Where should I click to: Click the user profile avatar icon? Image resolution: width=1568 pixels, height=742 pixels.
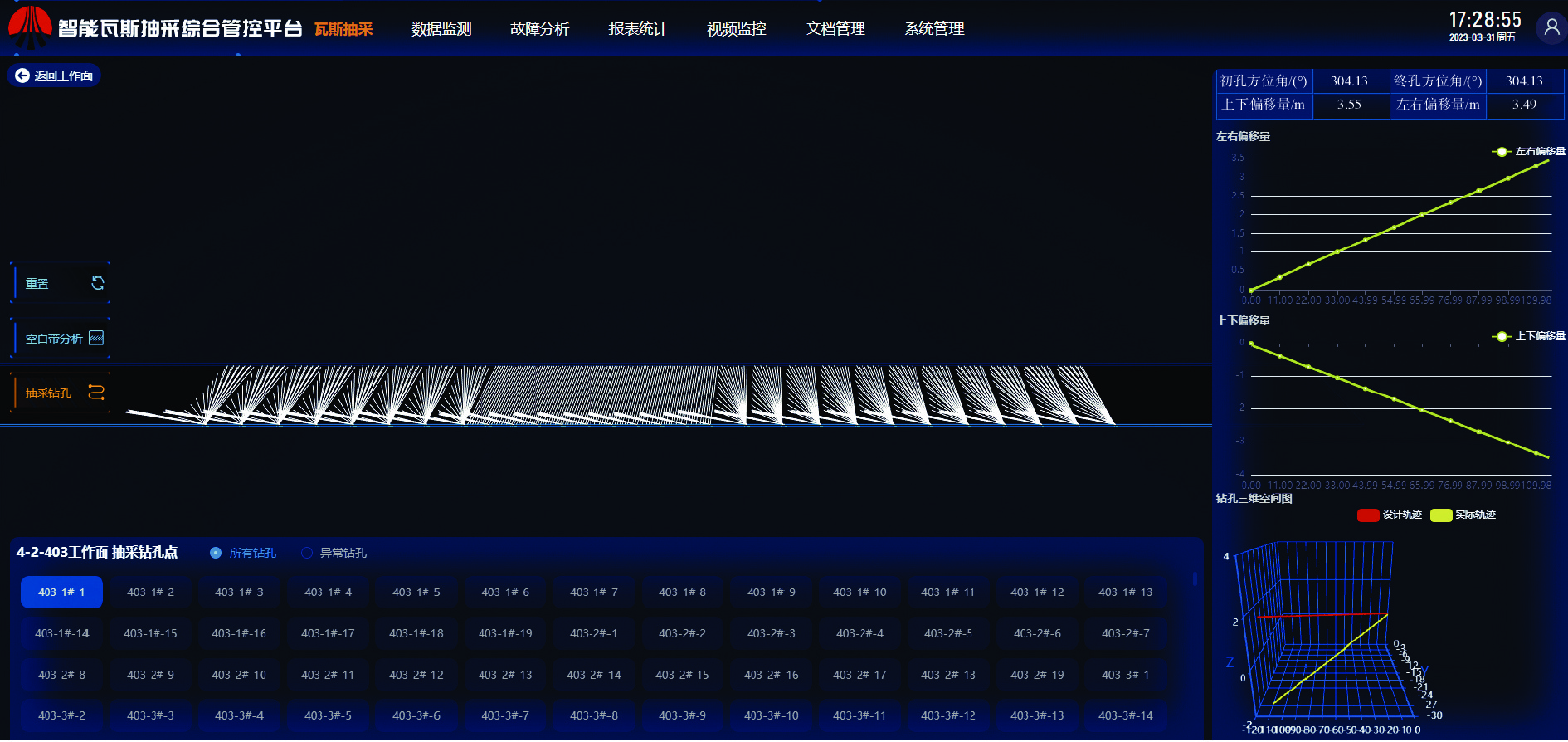[x=1551, y=27]
